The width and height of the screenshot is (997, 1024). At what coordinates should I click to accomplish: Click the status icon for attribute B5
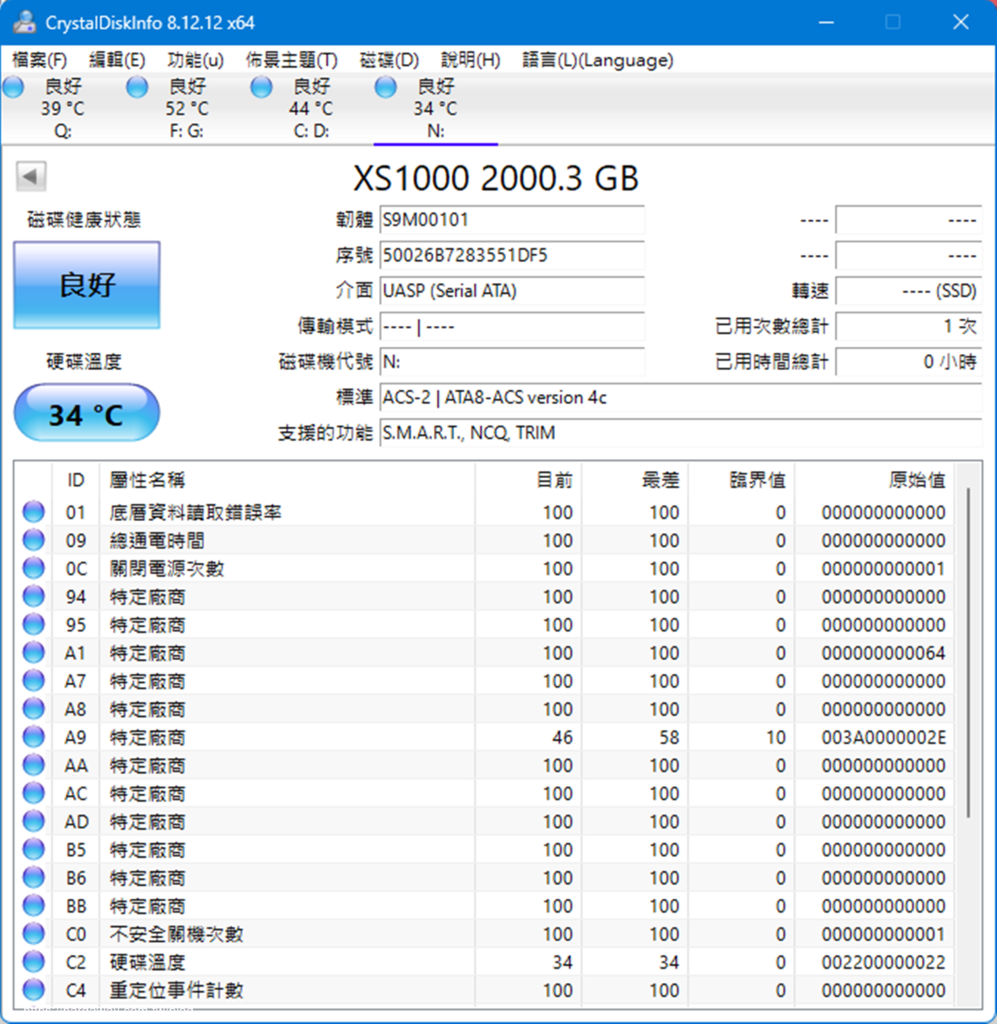[33, 849]
